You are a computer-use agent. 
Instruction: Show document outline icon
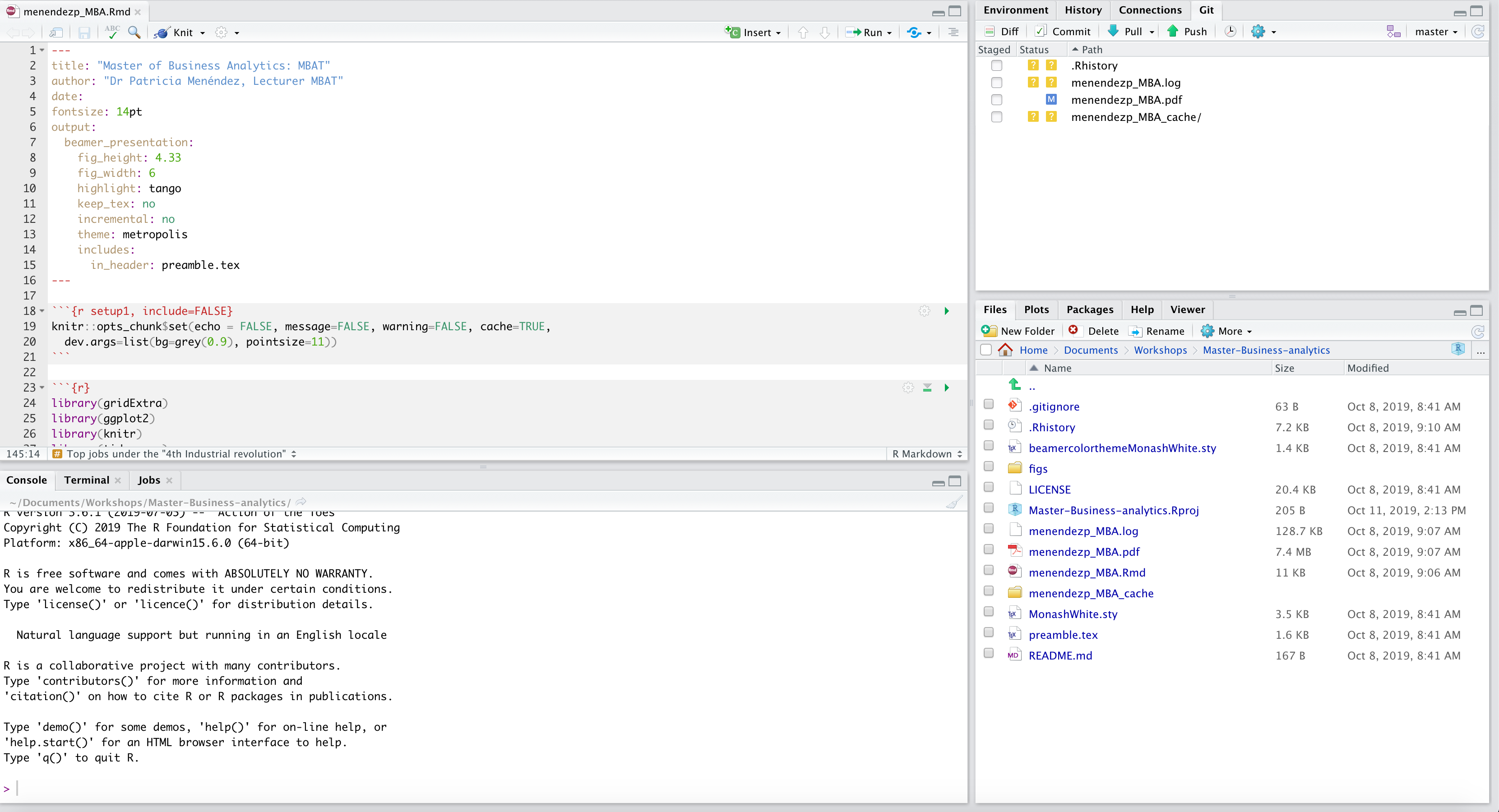(953, 32)
